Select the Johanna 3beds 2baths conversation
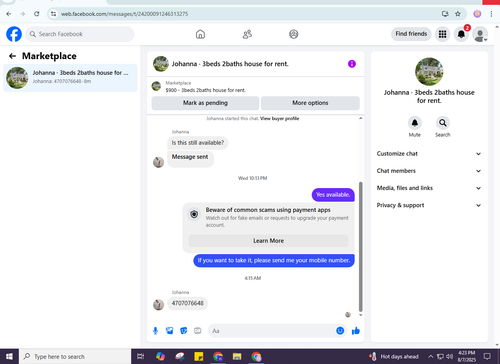This screenshot has width=500, height=364. pyautogui.click(x=70, y=78)
